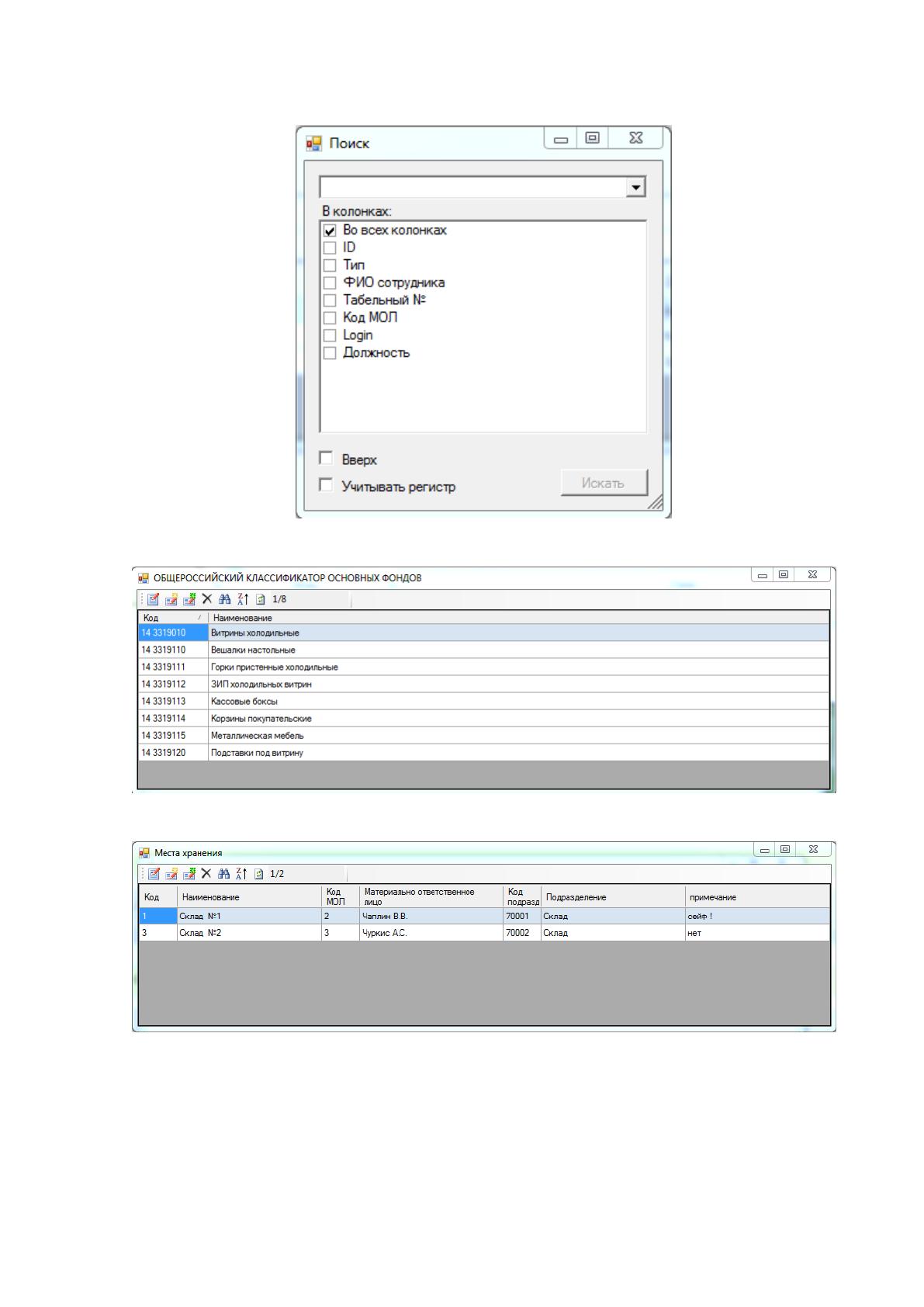The image size is (924, 1307).
Task: Click the Искать button
Action: pyautogui.click(x=604, y=483)
